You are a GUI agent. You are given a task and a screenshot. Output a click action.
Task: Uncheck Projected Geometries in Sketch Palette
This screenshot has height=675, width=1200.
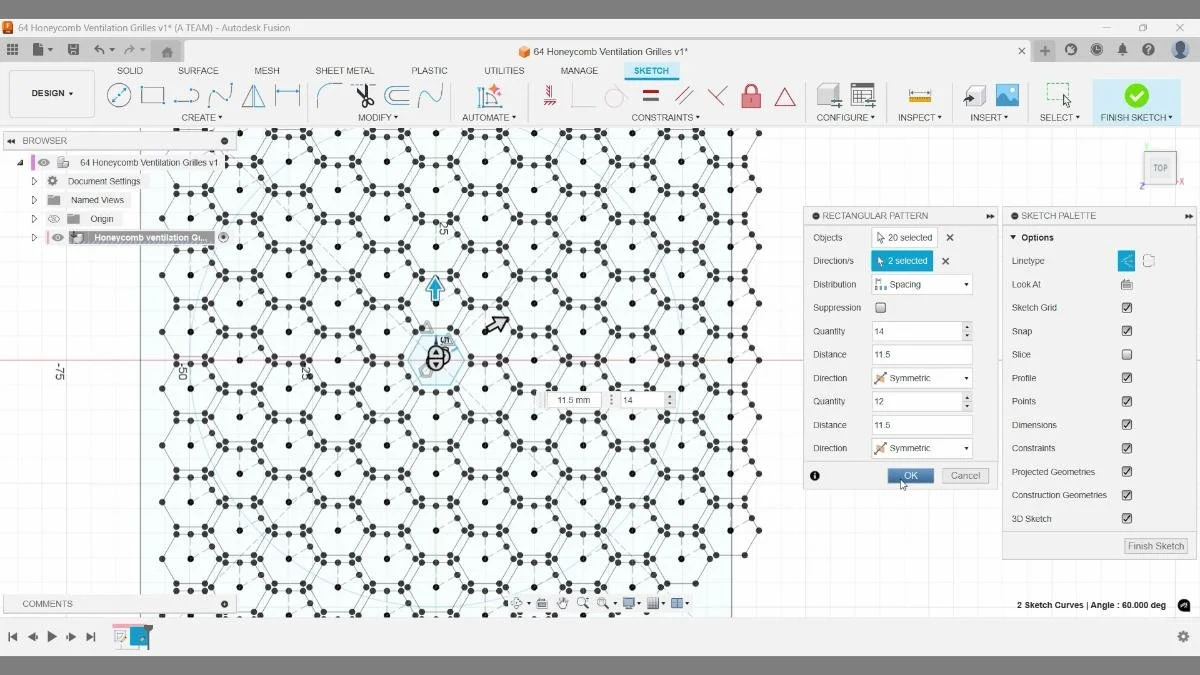coord(1127,471)
